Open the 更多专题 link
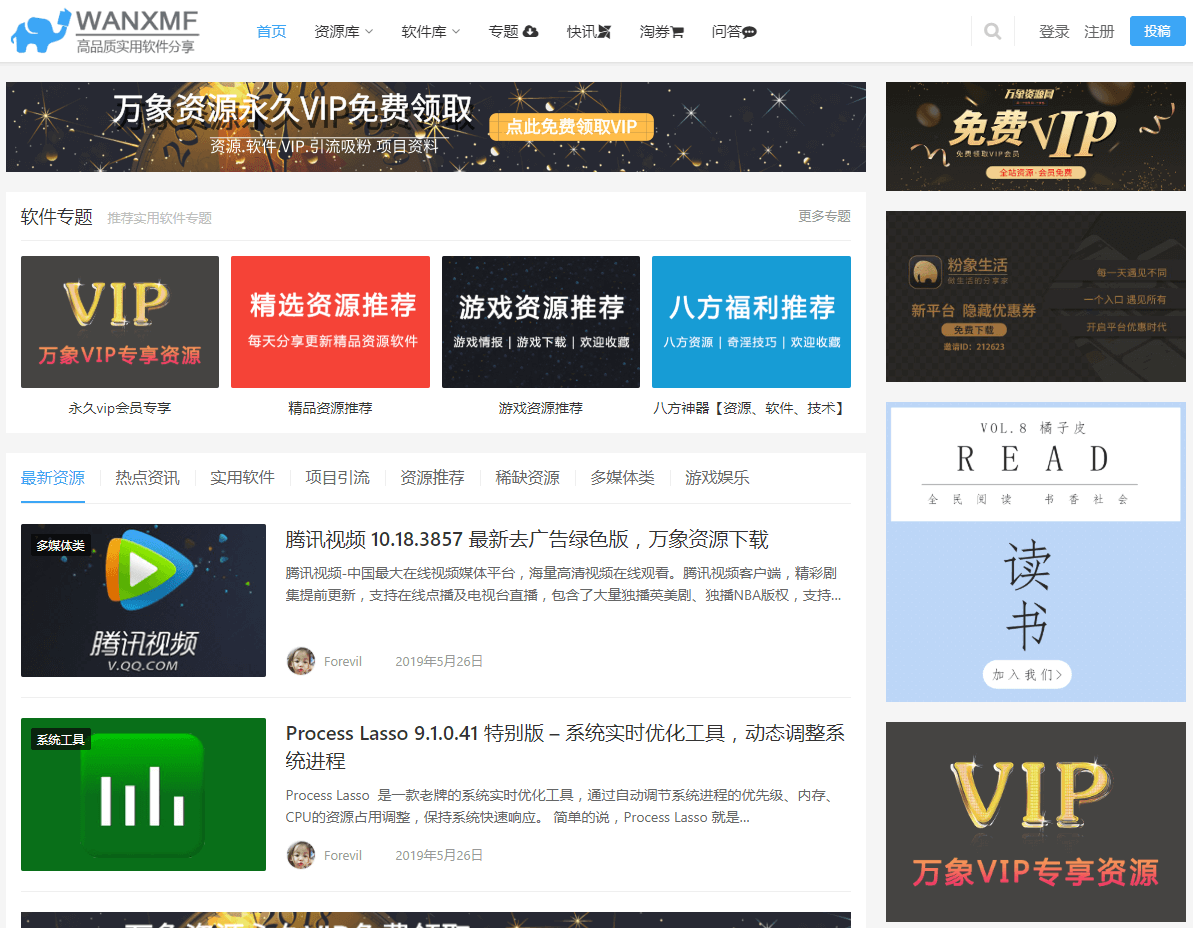 (x=824, y=216)
